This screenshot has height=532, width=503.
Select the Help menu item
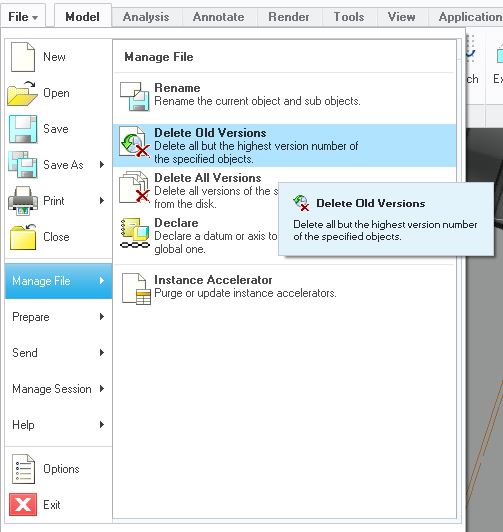tap(58, 424)
